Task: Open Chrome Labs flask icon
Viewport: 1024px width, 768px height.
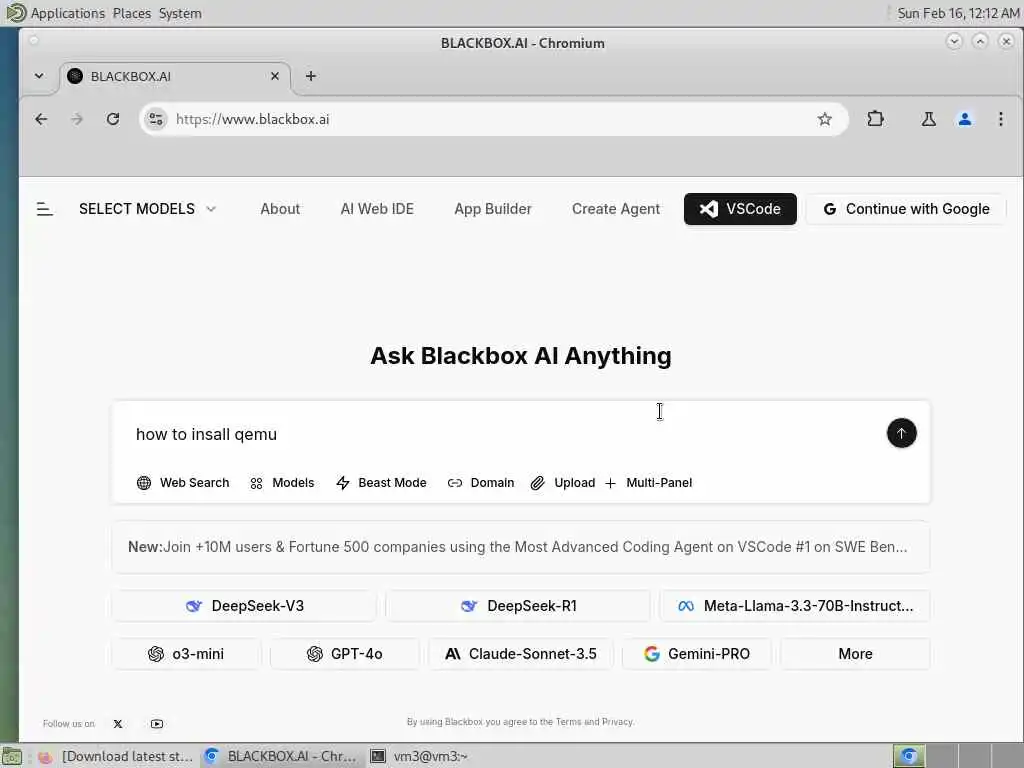Action: 928,119
